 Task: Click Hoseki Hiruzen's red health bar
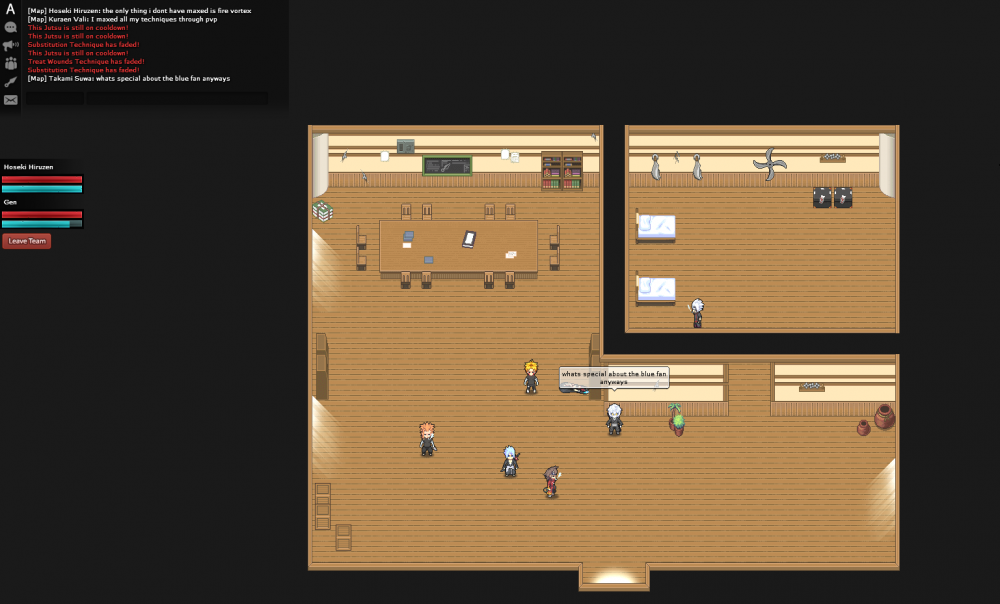[42, 179]
